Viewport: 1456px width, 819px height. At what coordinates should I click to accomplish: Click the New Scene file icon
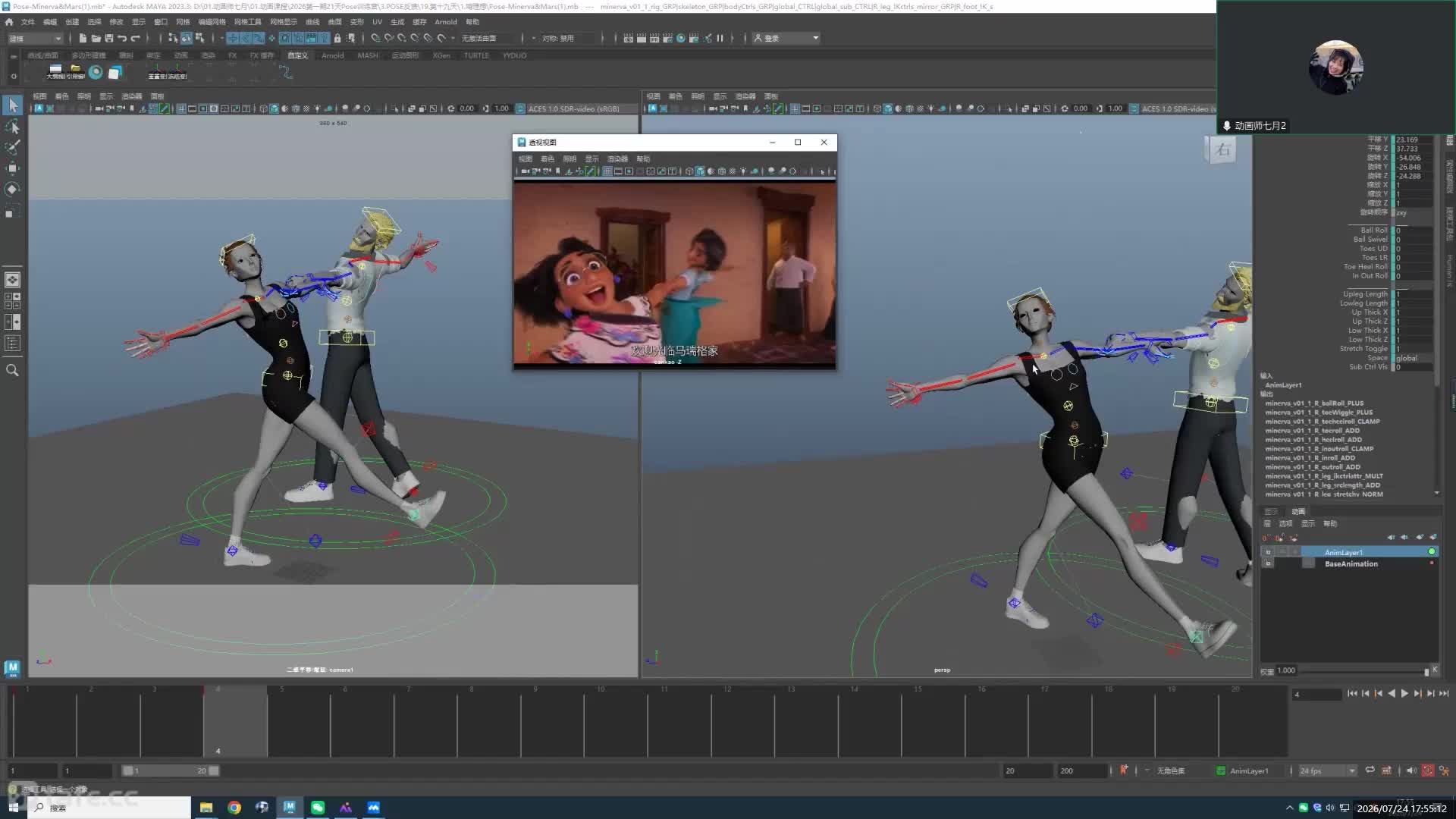(83, 38)
